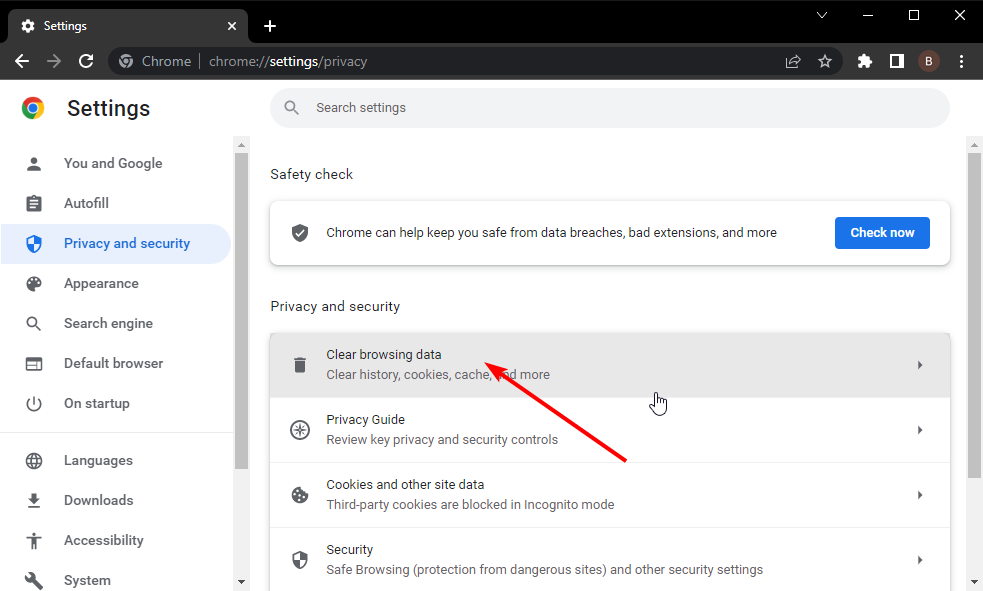This screenshot has height=591, width=983.
Task: Bookmark this tab with the star icon
Action: (x=825, y=61)
